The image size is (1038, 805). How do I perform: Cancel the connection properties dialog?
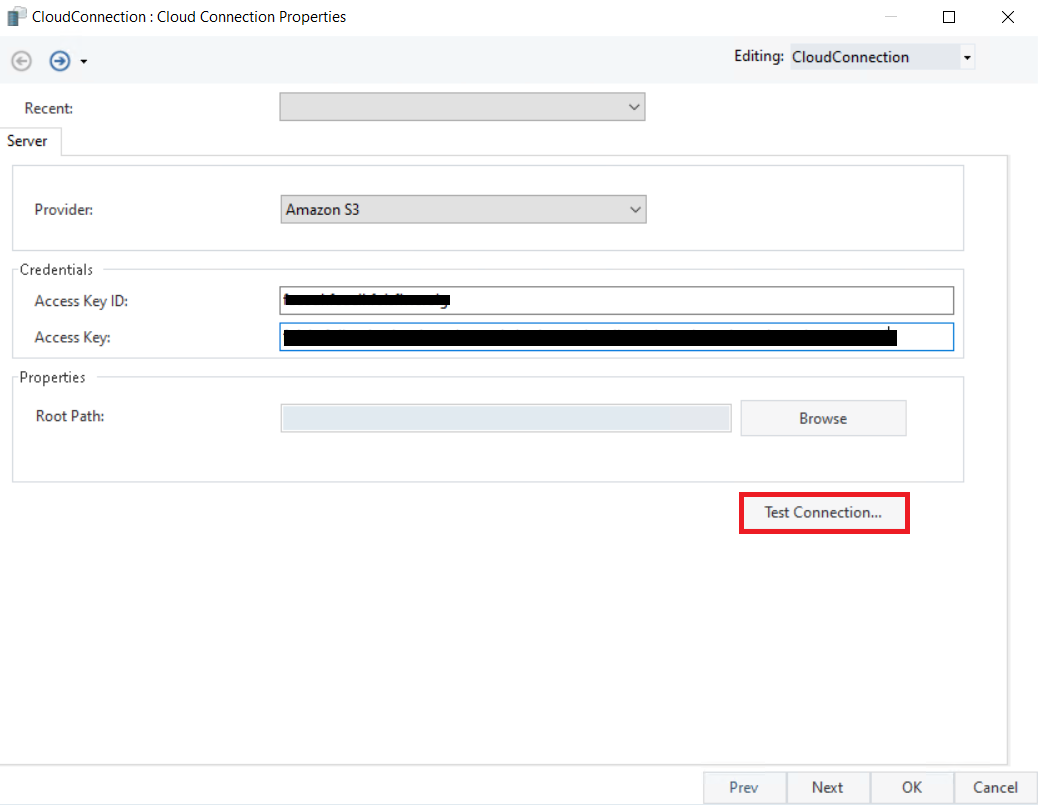point(995,787)
